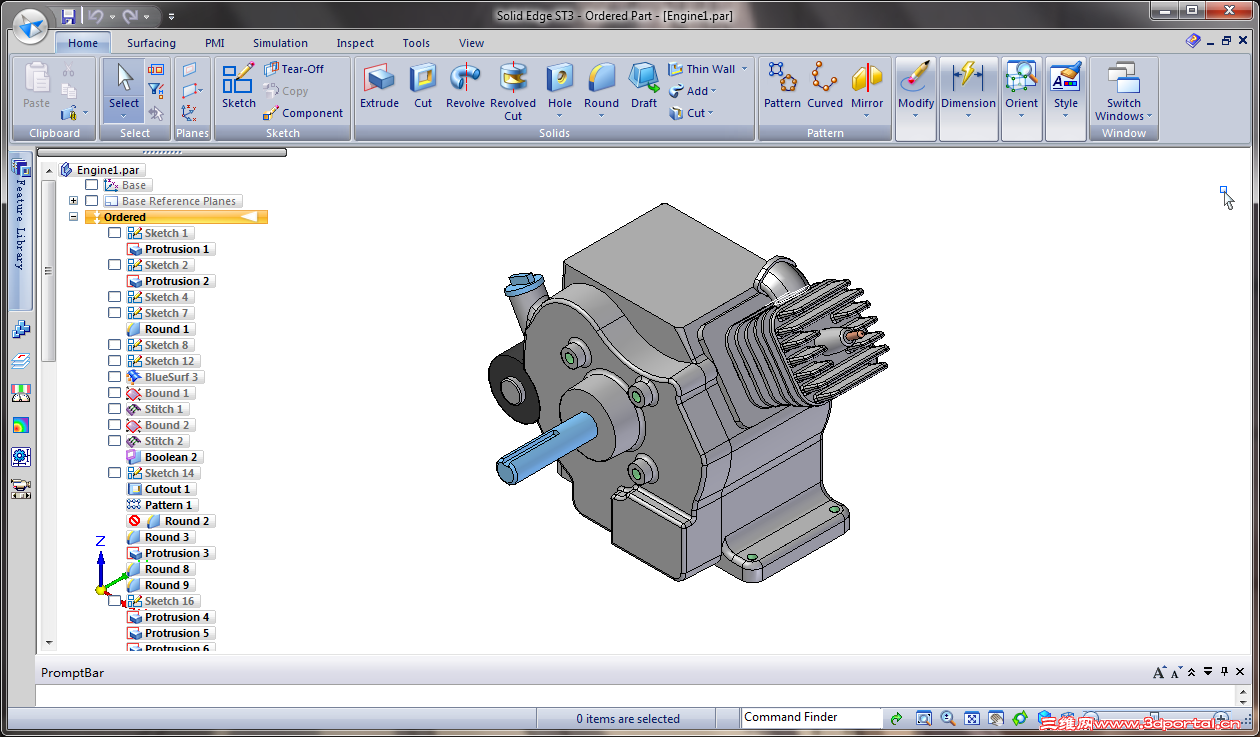Click the Tear-Off sketch button
The image size is (1260, 737).
coord(294,69)
